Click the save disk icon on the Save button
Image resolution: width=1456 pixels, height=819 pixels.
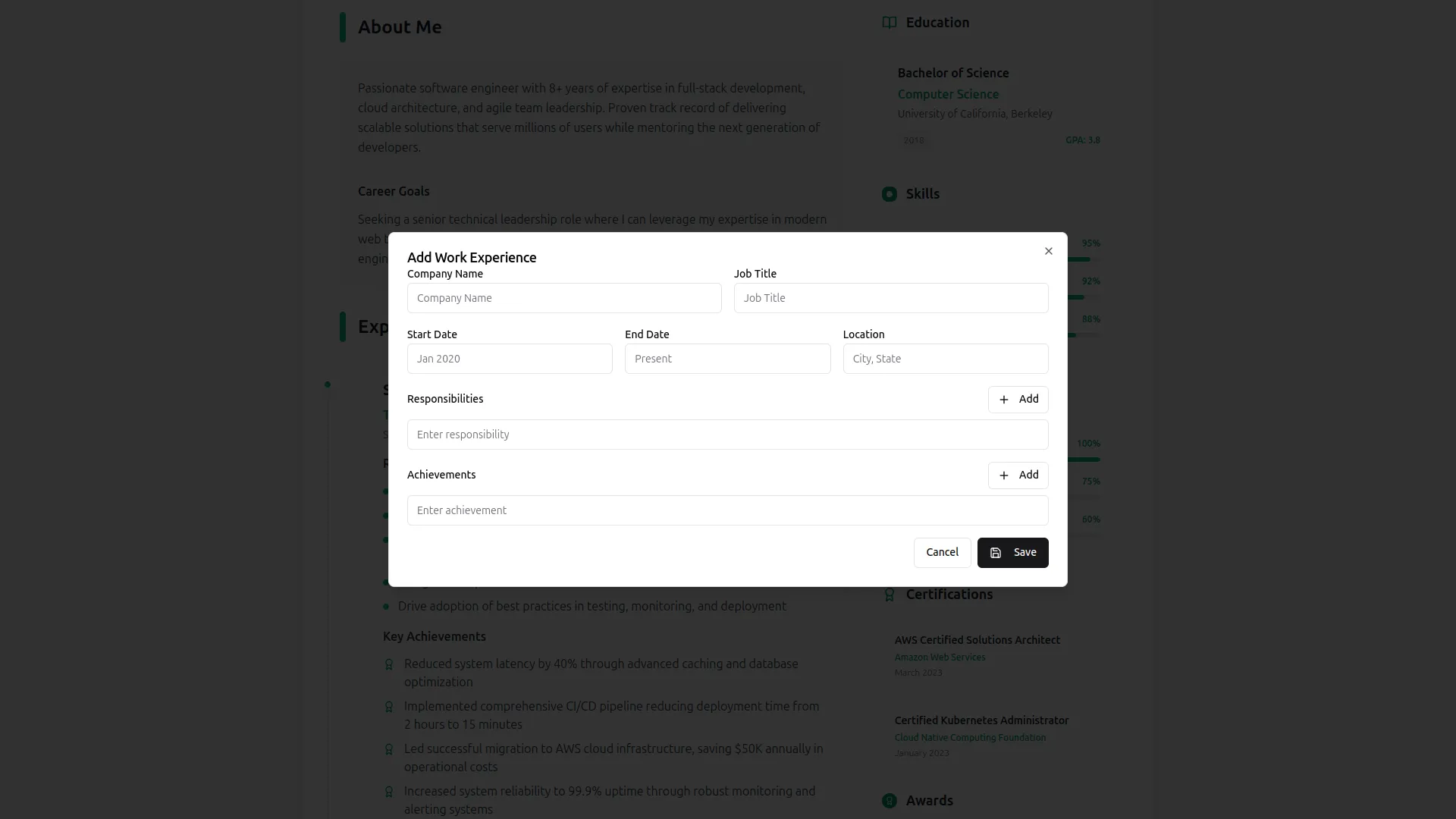coord(995,553)
